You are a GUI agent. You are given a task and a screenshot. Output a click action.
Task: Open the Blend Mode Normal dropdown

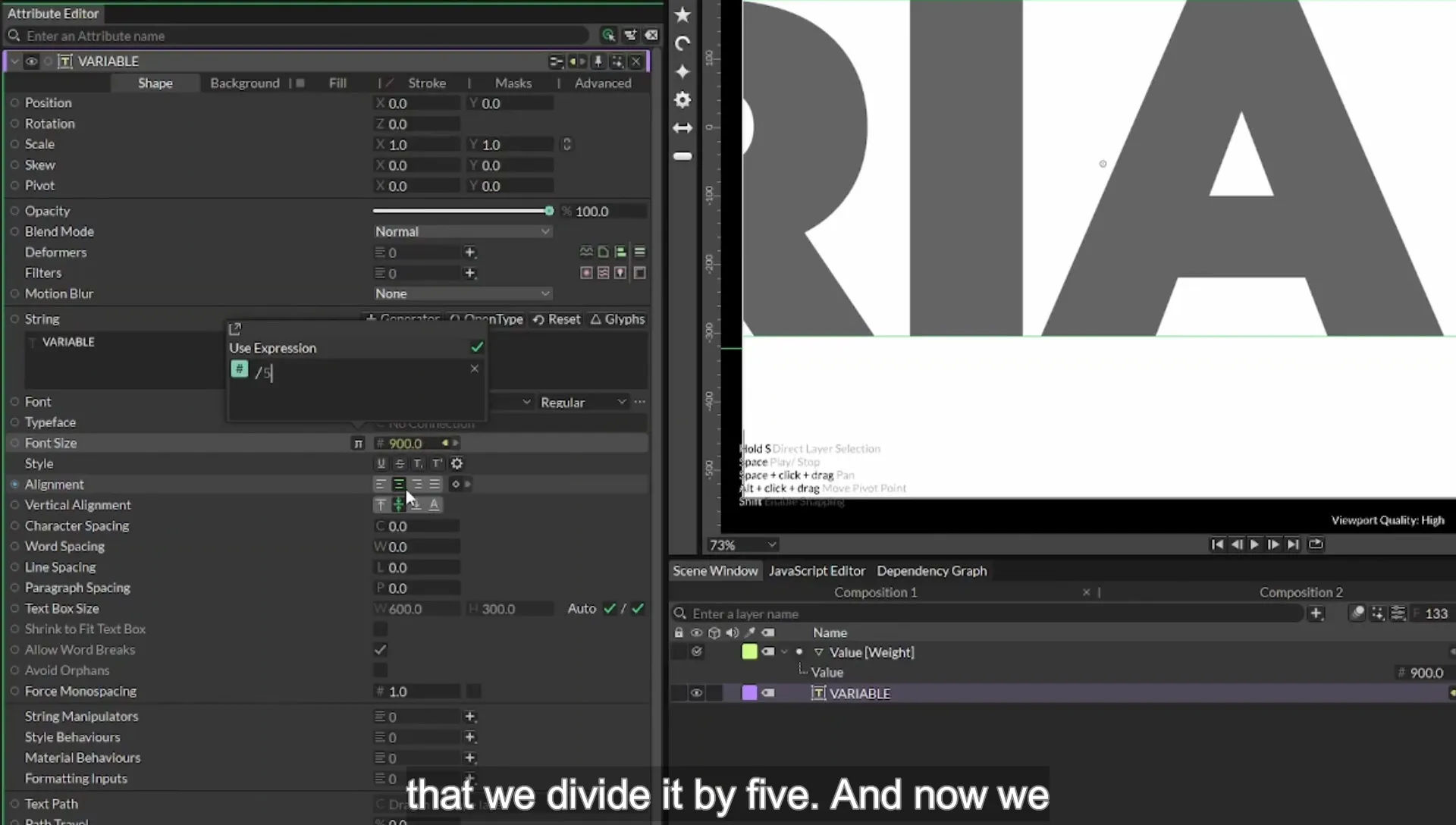coord(463,231)
